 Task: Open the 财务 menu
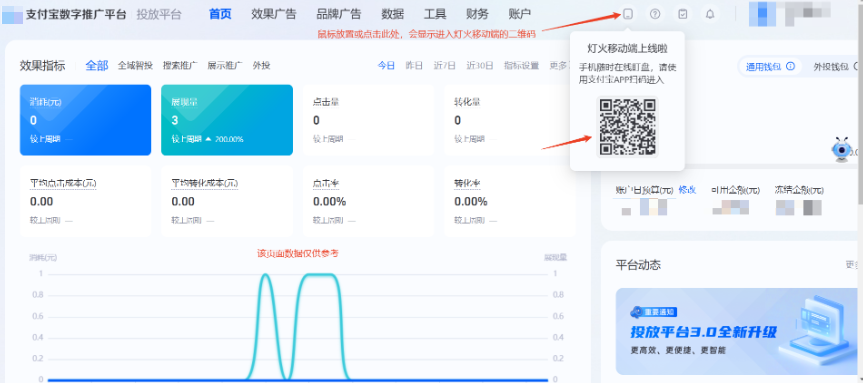point(477,14)
